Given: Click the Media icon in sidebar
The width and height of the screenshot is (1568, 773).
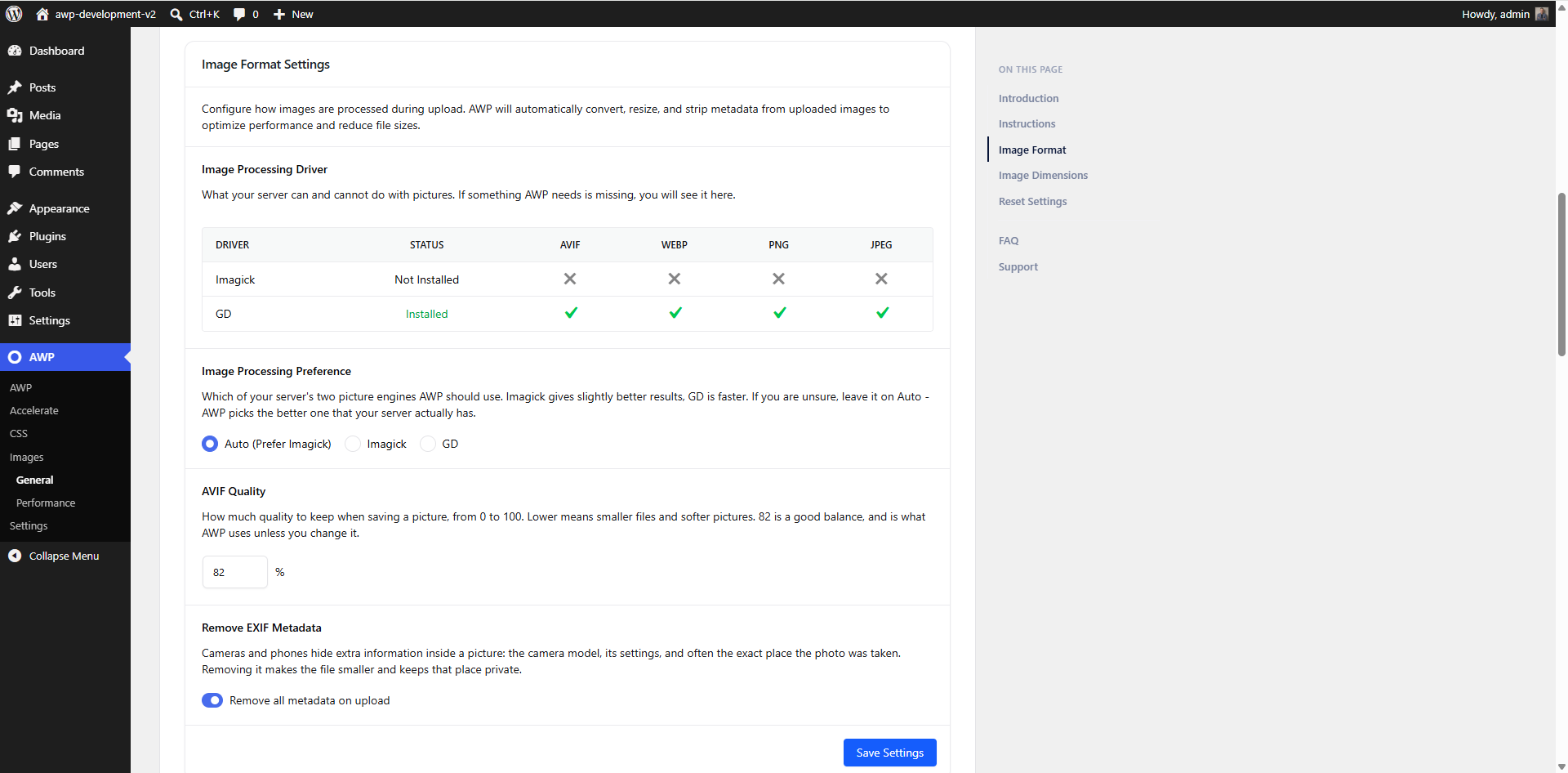Looking at the screenshot, I should pos(15,115).
